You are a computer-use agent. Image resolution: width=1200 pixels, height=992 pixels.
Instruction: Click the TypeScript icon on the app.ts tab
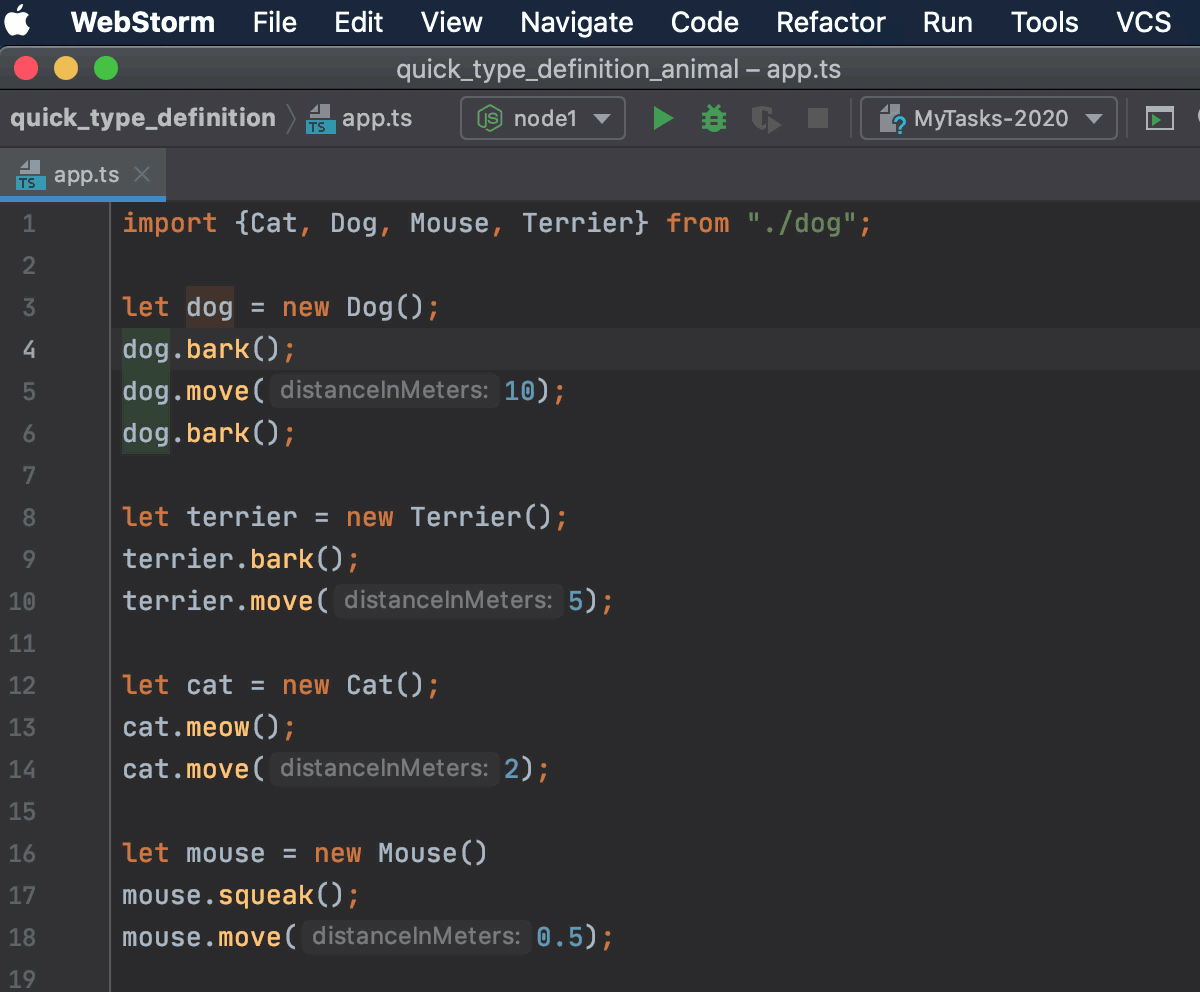[x=30, y=173]
